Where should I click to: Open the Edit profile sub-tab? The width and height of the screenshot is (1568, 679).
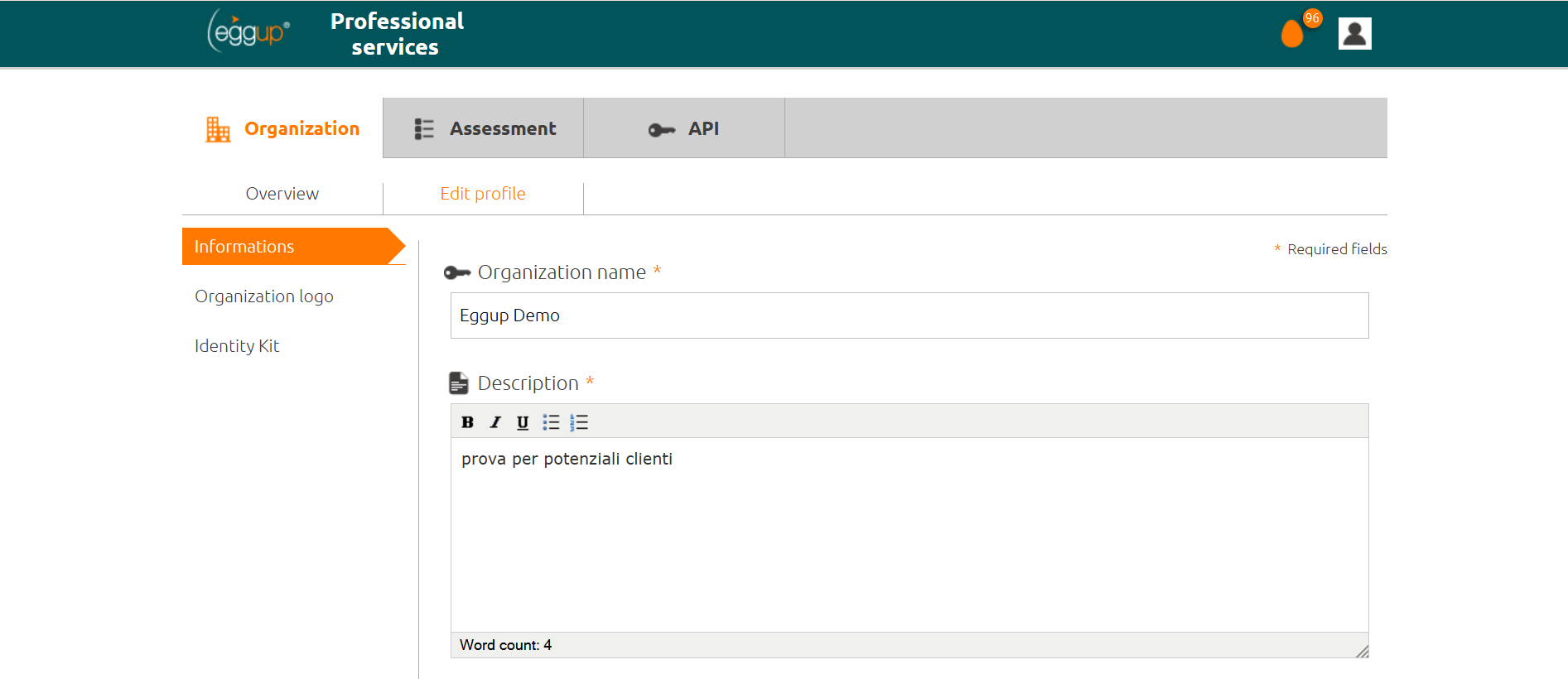click(x=483, y=194)
